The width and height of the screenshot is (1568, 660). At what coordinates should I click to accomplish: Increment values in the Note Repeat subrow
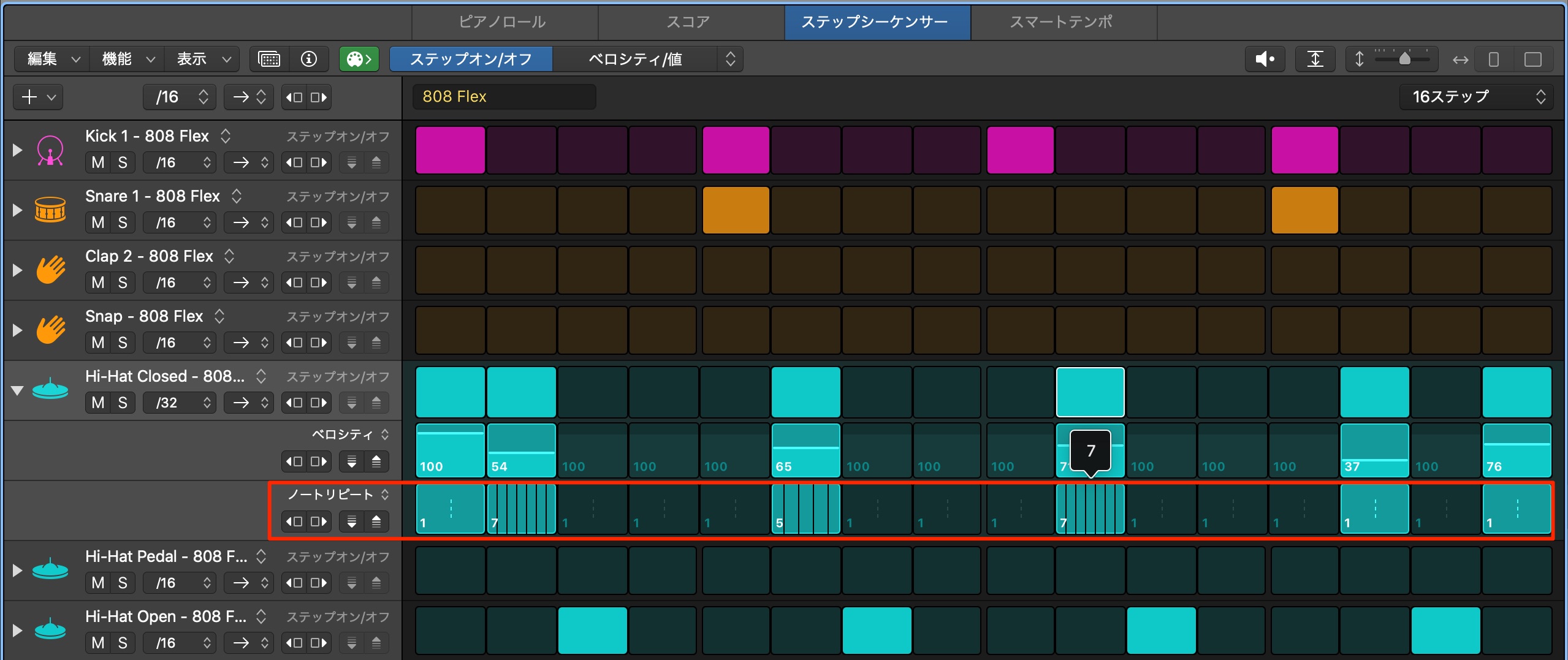(x=376, y=522)
